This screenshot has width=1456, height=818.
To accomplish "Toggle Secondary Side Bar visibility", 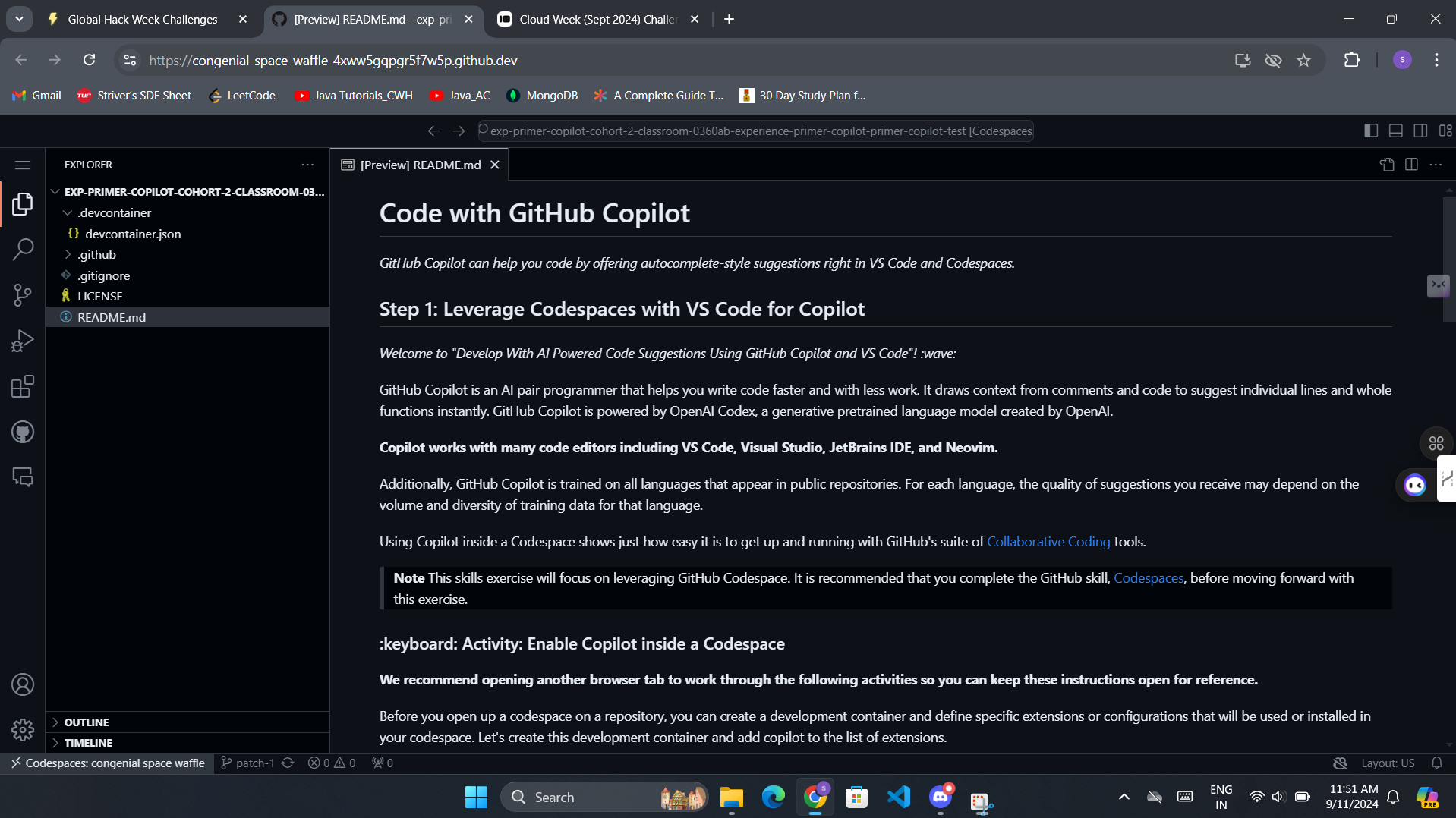I will click(x=1420, y=131).
